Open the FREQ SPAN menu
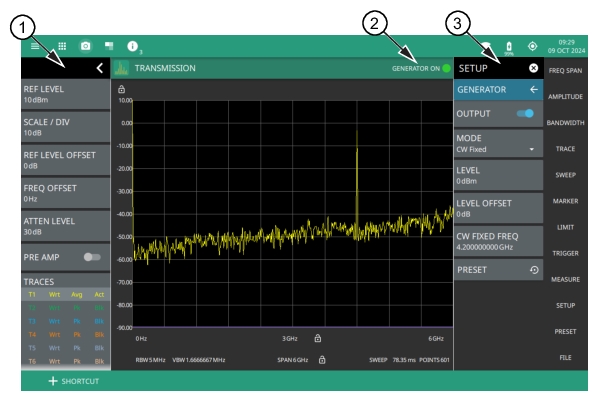The height and width of the screenshot is (394, 615). pos(565,71)
